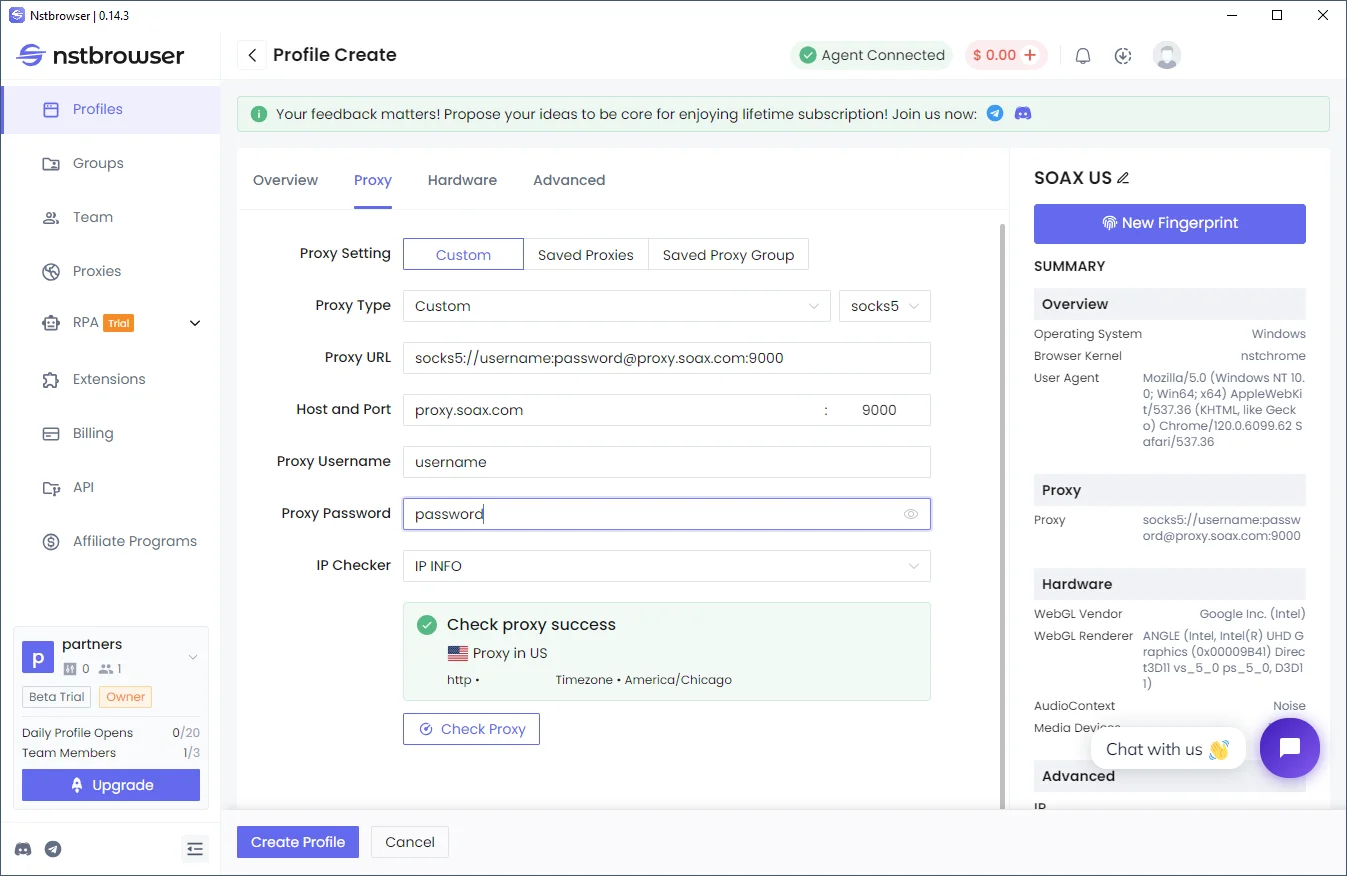
Task: Open the notifications bell icon
Action: (1082, 56)
